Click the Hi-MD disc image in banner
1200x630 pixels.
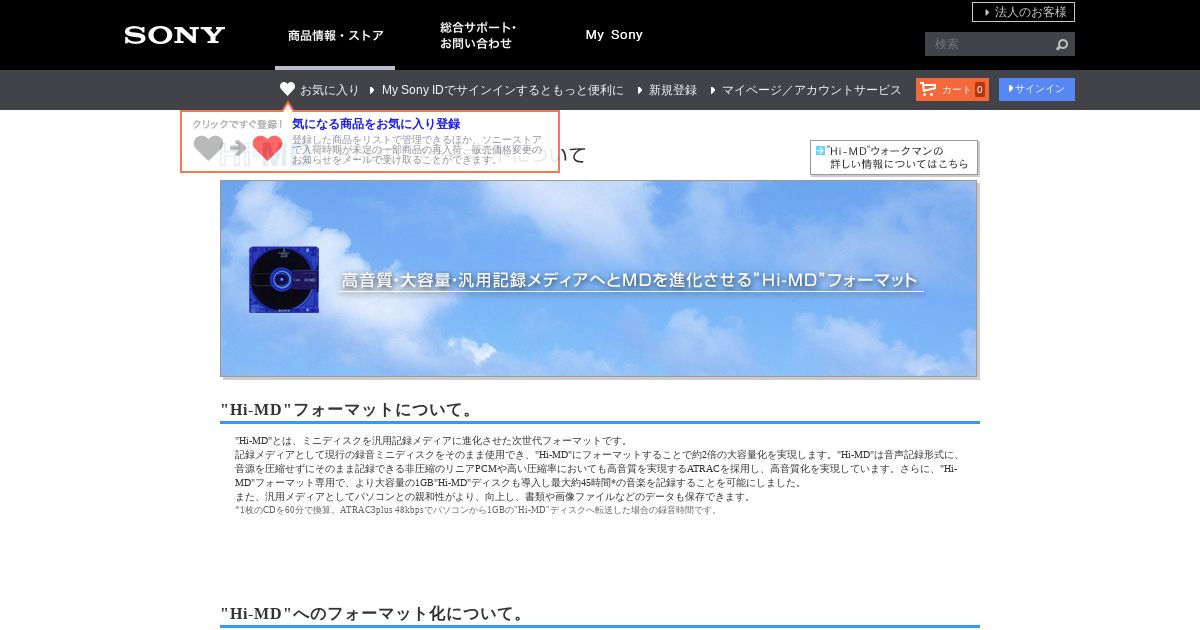click(284, 280)
